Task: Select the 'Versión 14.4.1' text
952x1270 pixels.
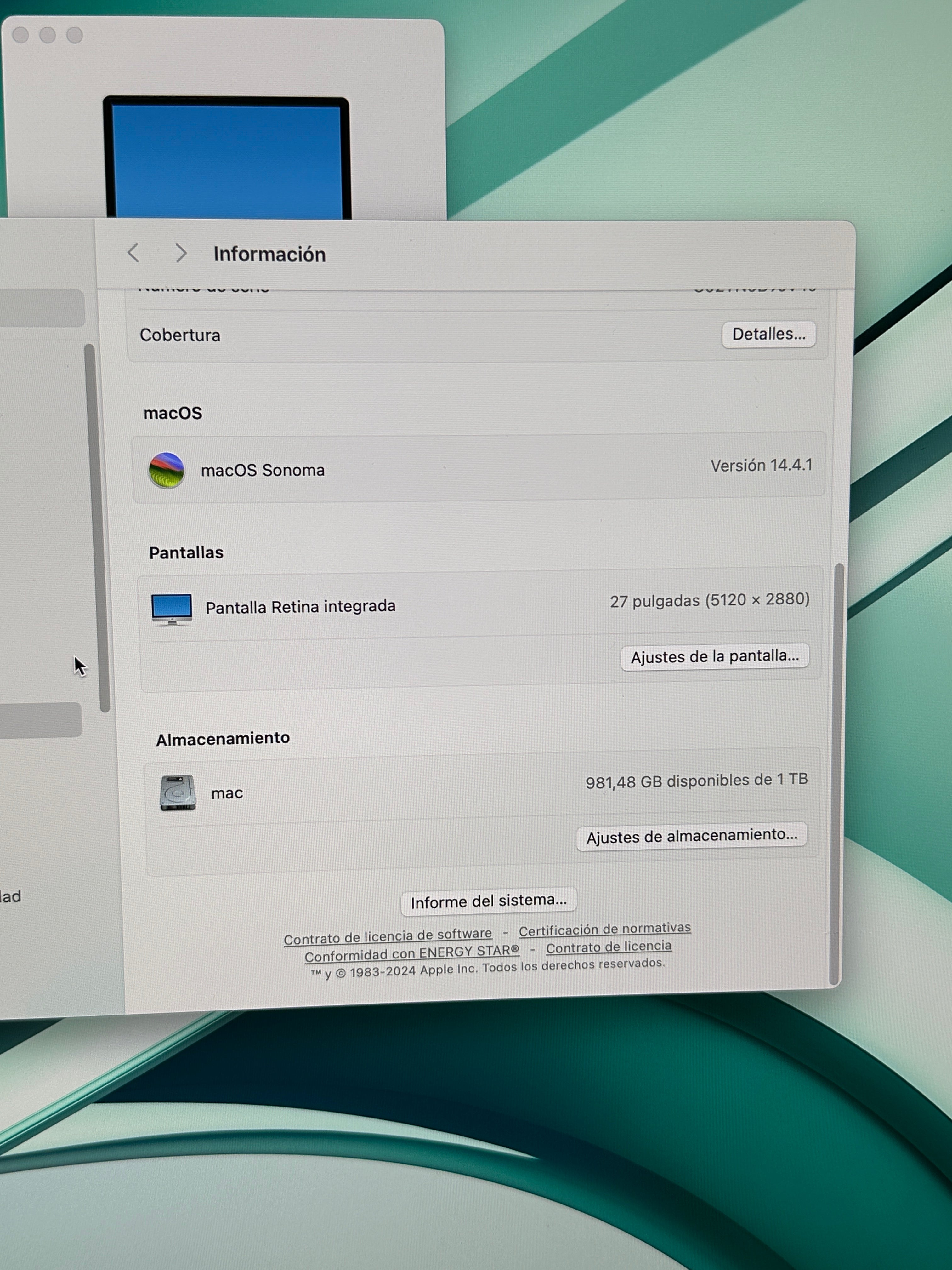Action: (x=762, y=466)
